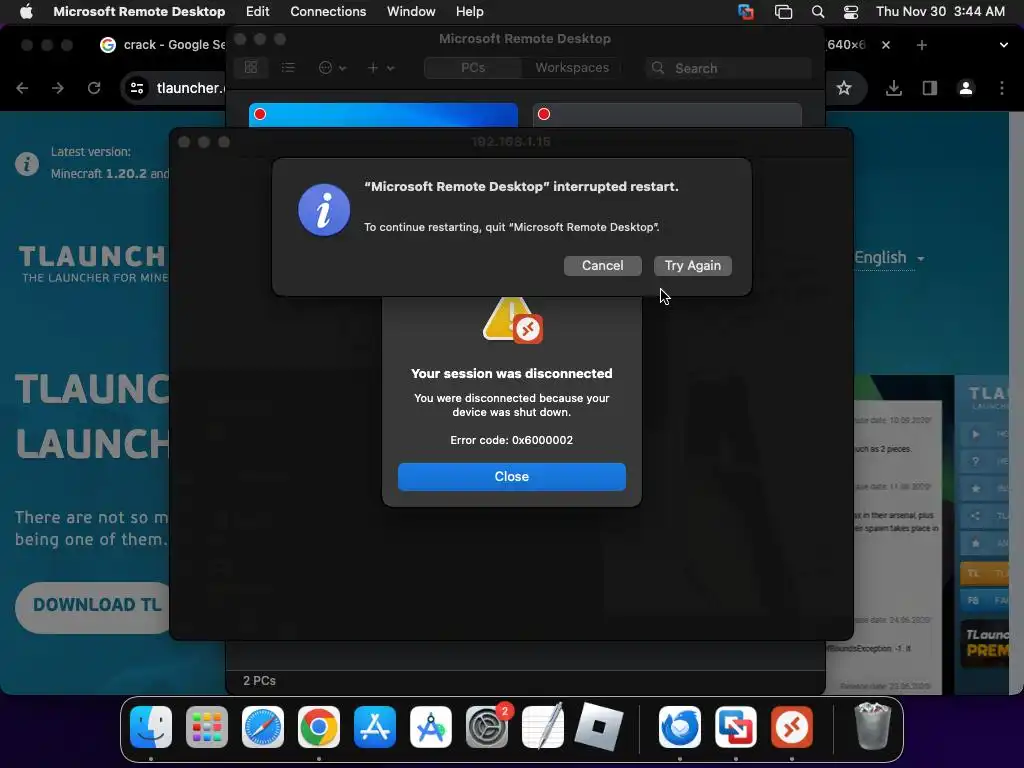Click Chrome back arrow
The image size is (1024, 768).
pyautogui.click(x=22, y=88)
